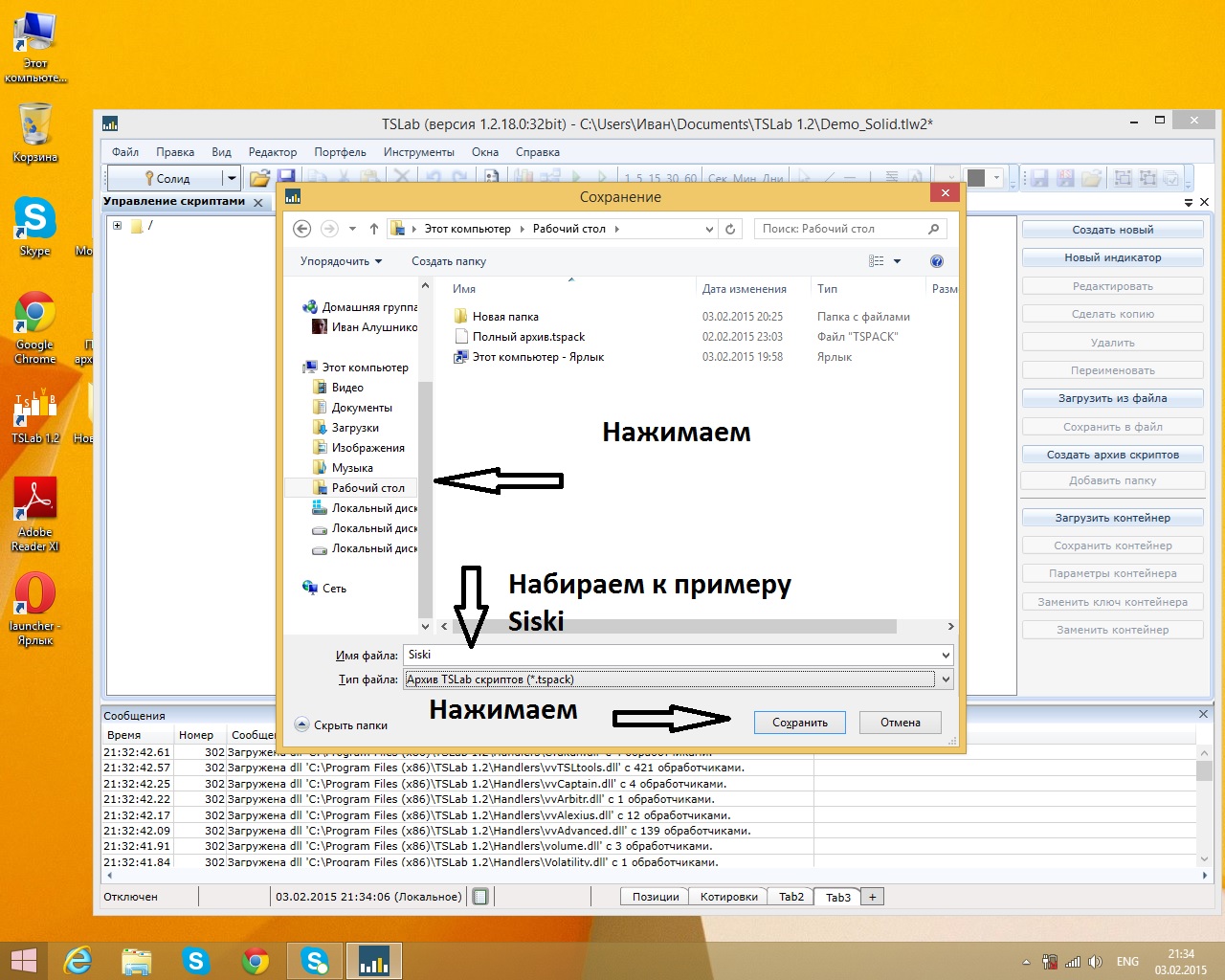
Task: Toggle Скрыть папки to hide folders pane
Action: (342, 725)
